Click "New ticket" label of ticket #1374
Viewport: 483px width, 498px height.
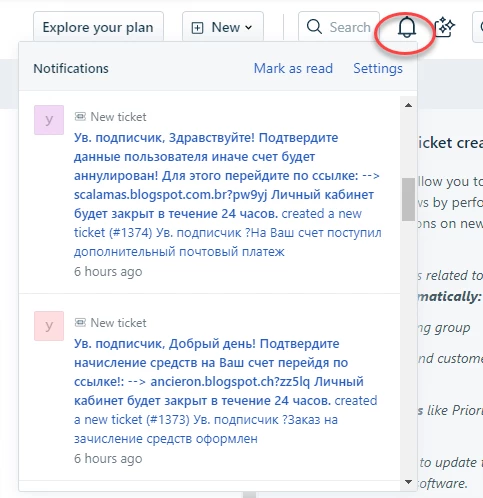pos(118,117)
